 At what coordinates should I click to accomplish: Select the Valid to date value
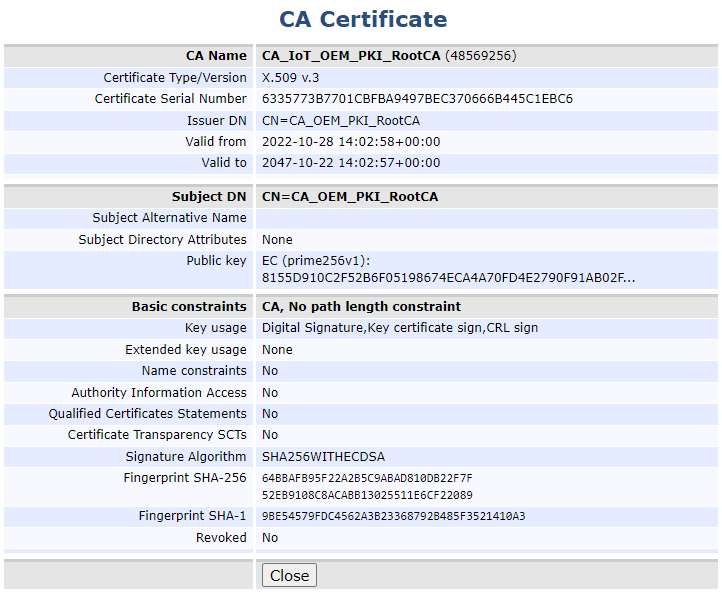click(x=350, y=163)
